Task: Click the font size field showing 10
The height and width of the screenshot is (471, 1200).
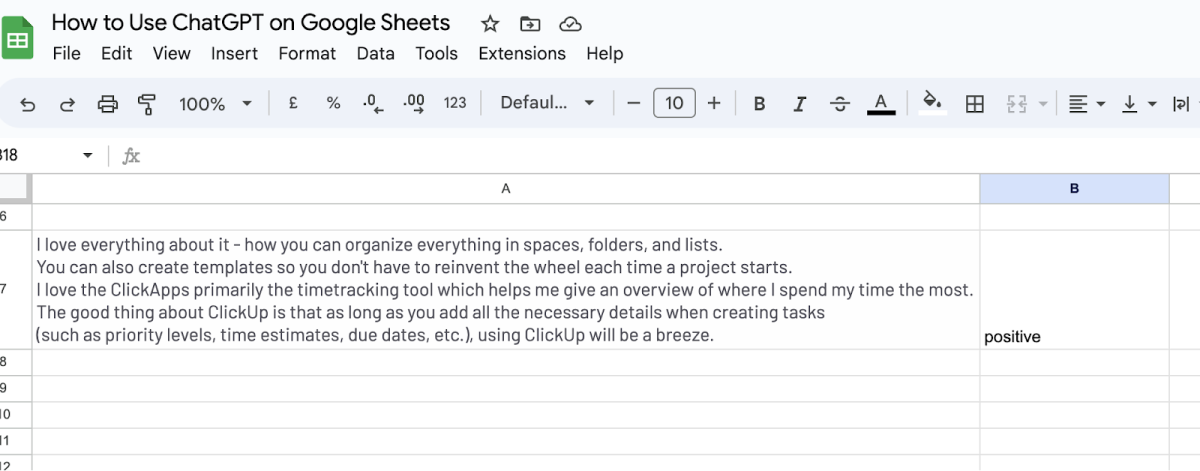Action: pyautogui.click(x=674, y=103)
